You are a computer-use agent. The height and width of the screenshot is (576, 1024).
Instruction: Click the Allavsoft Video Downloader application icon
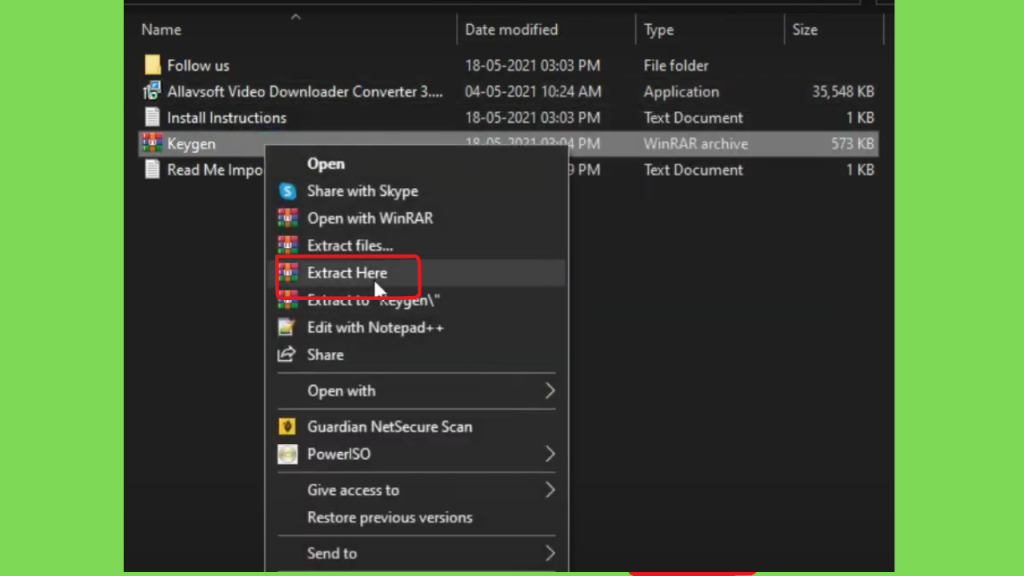point(152,91)
